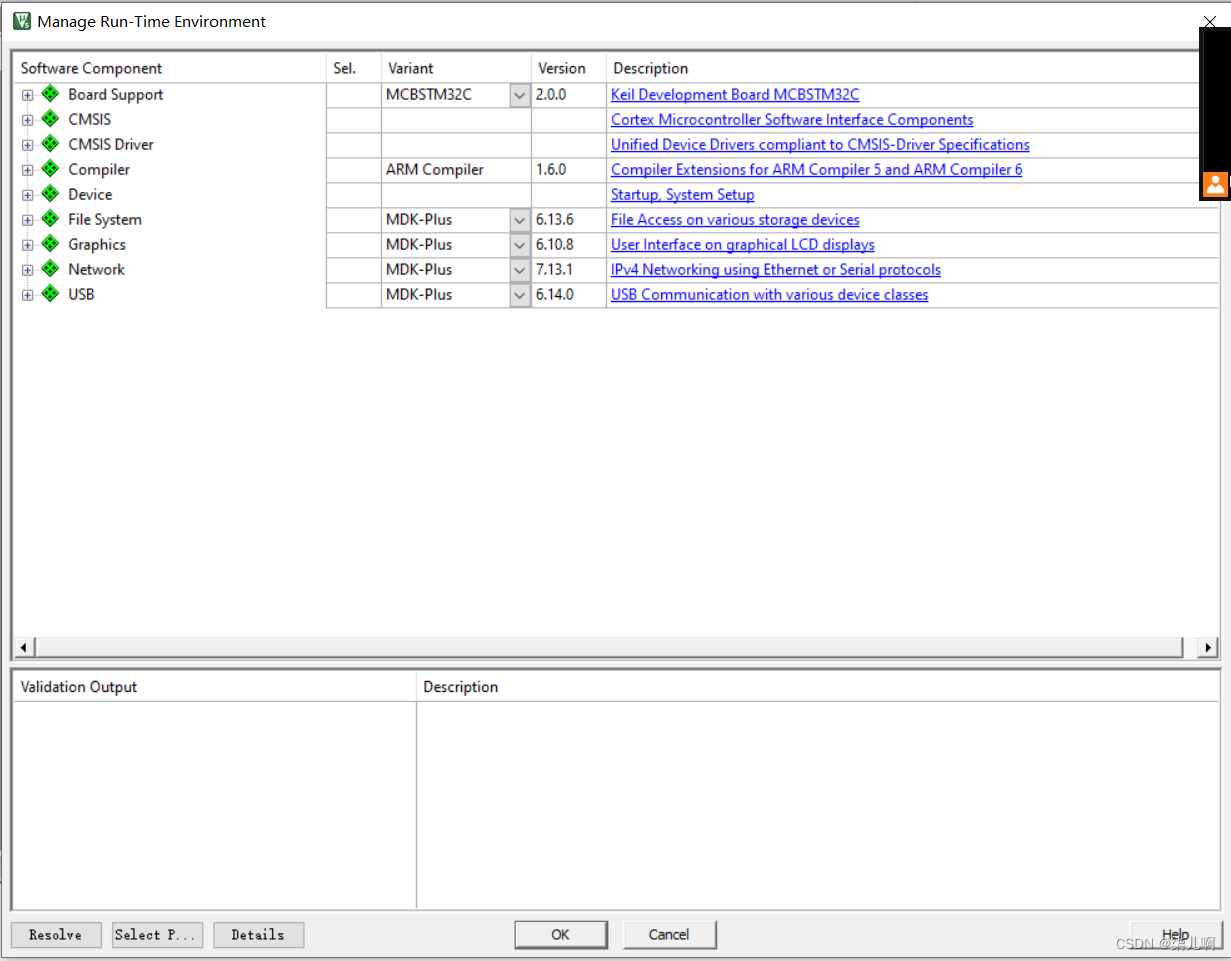Click the Version column header
This screenshot has width=1231, height=961.
569,68
